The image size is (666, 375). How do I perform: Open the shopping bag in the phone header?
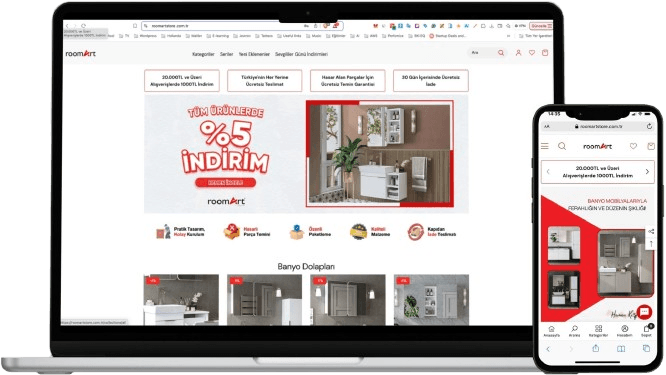(x=650, y=146)
